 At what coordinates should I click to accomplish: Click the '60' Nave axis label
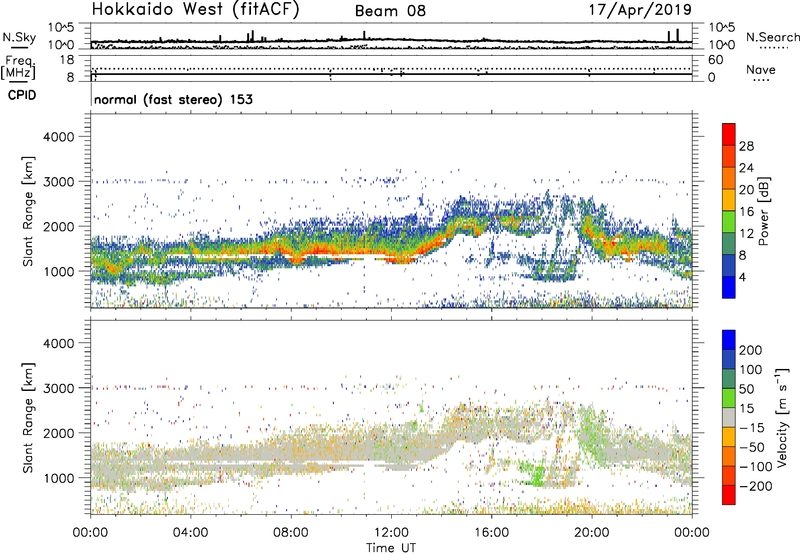point(715,60)
